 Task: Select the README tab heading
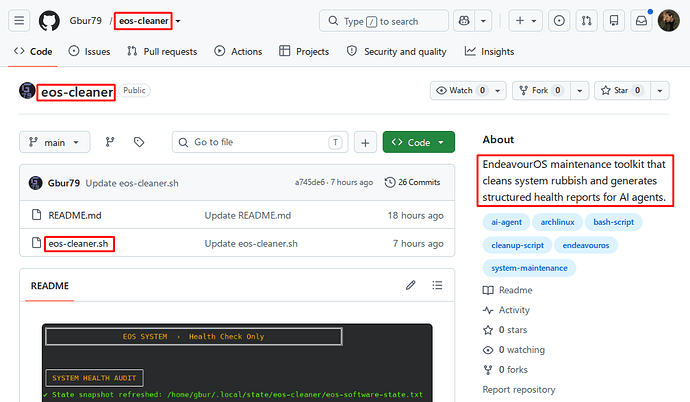[x=50, y=286]
